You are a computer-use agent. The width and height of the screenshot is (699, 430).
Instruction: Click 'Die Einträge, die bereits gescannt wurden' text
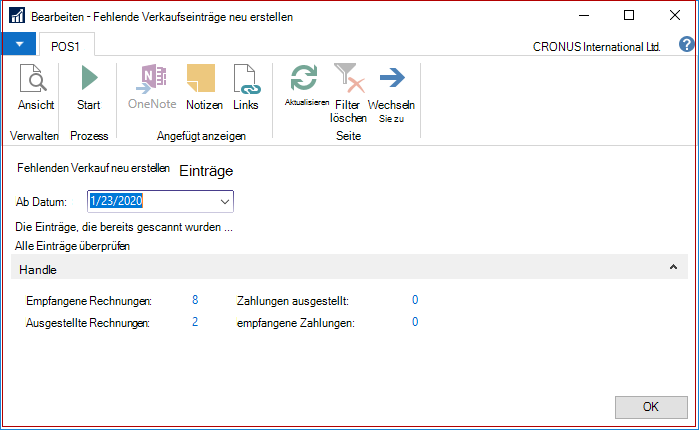(x=124, y=227)
